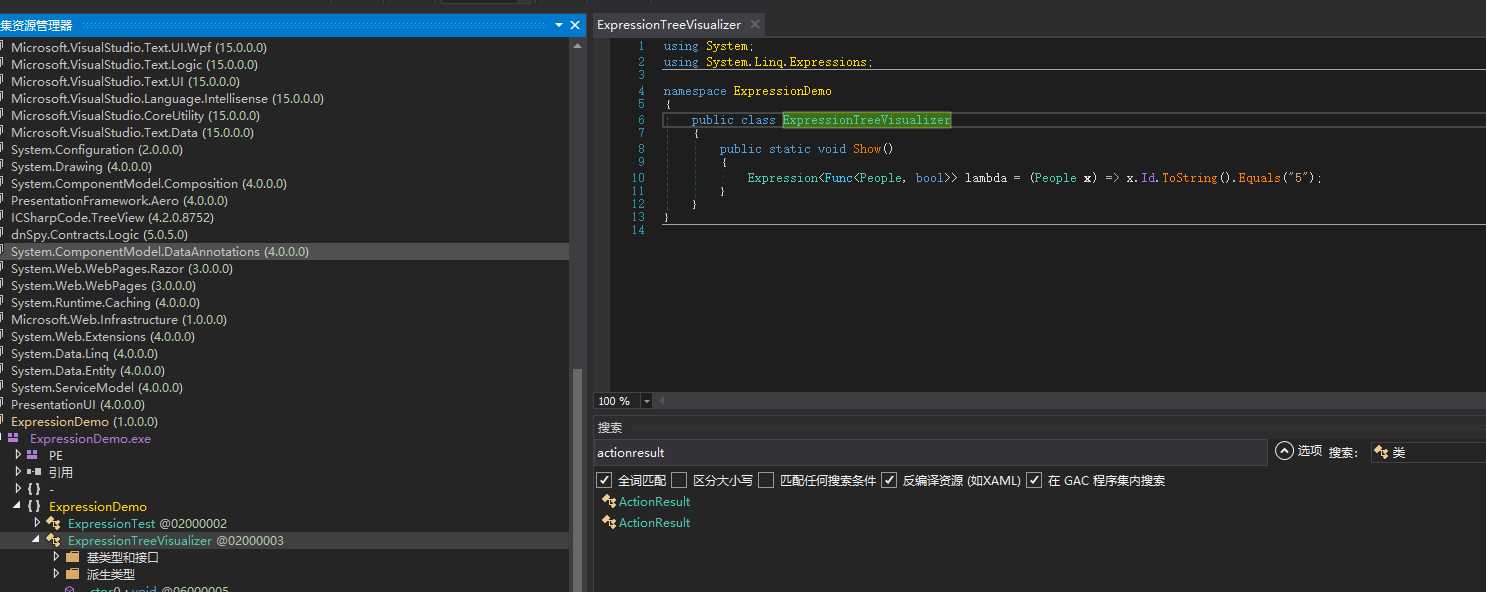Expand the 派生类型 folder
1486x592 pixels.
57,574
